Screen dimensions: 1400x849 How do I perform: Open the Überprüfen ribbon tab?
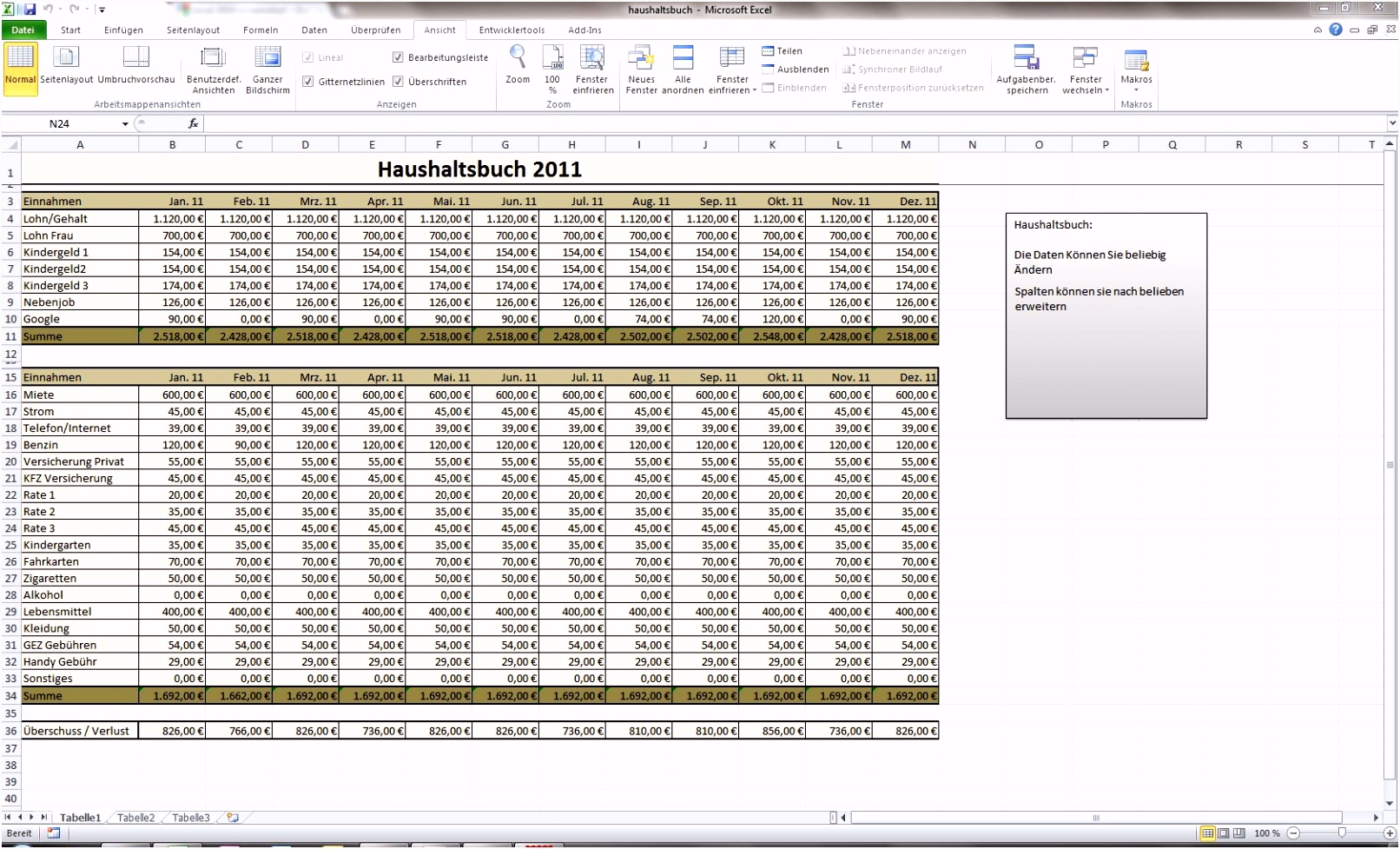(x=375, y=30)
